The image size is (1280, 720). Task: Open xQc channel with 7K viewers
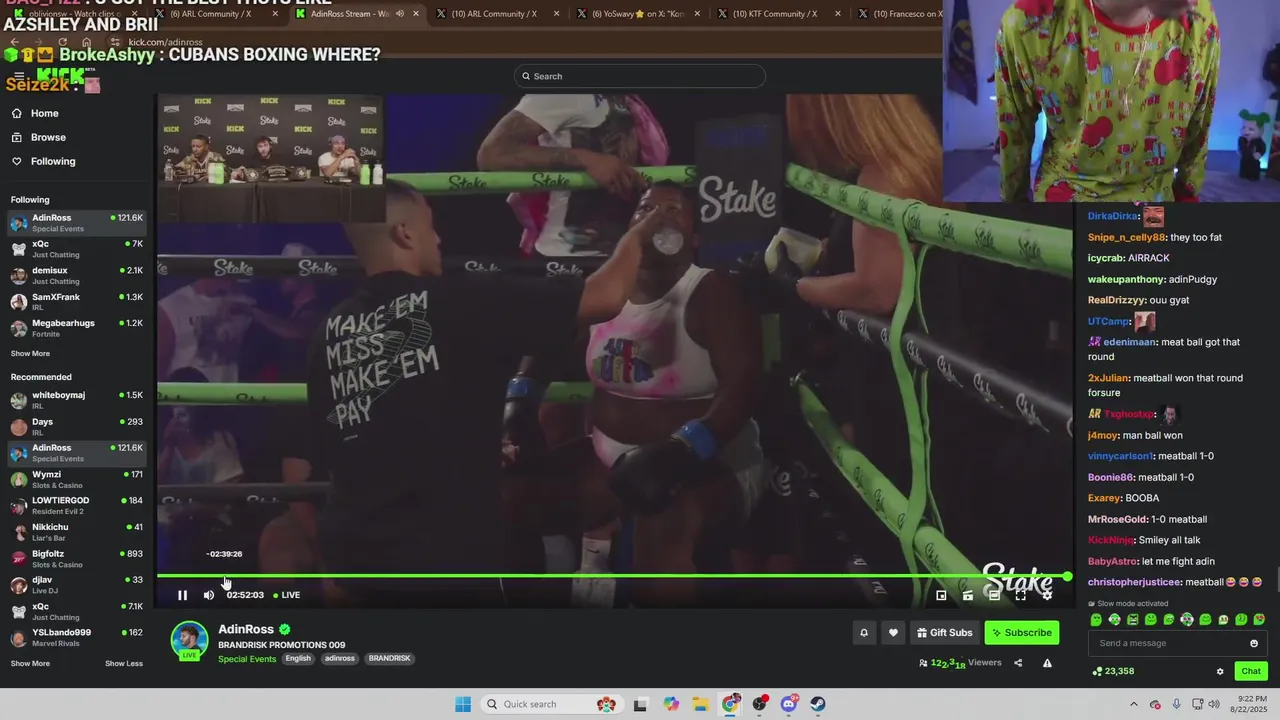point(77,248)
